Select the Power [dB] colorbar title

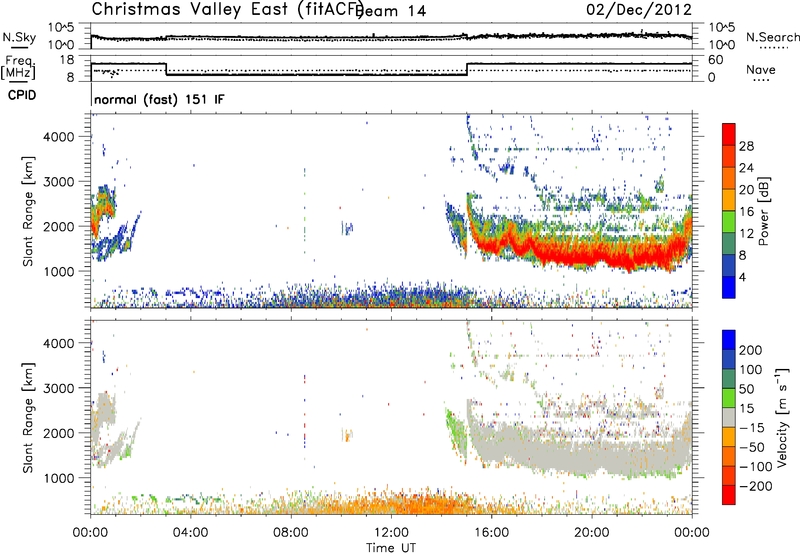[x=763, y=211]
